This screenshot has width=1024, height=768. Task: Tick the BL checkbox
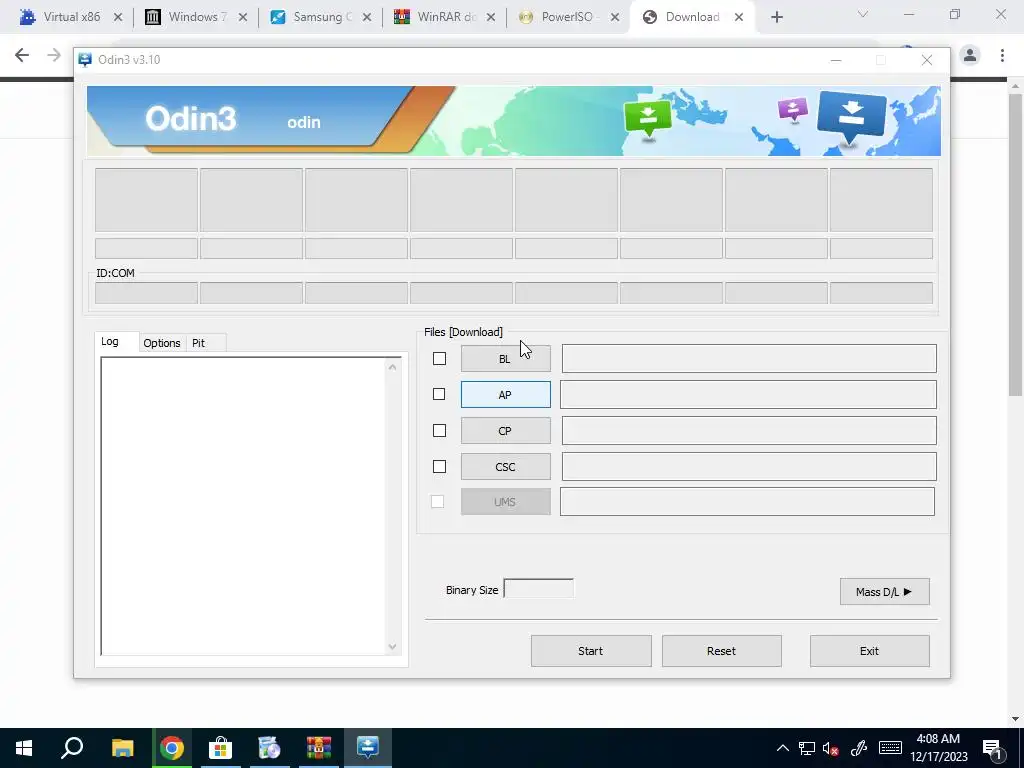(x=440, y=359)
